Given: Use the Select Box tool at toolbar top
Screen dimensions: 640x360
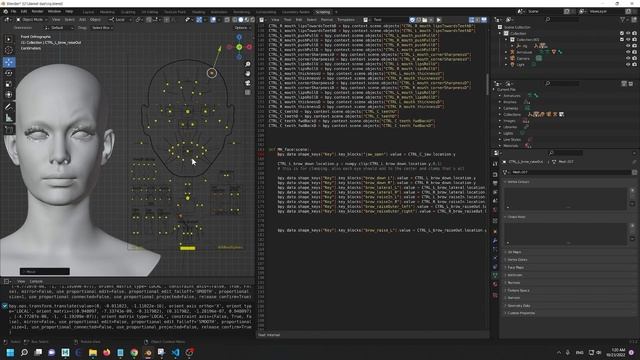Looking at the screenshot, I should pos(9,39).
